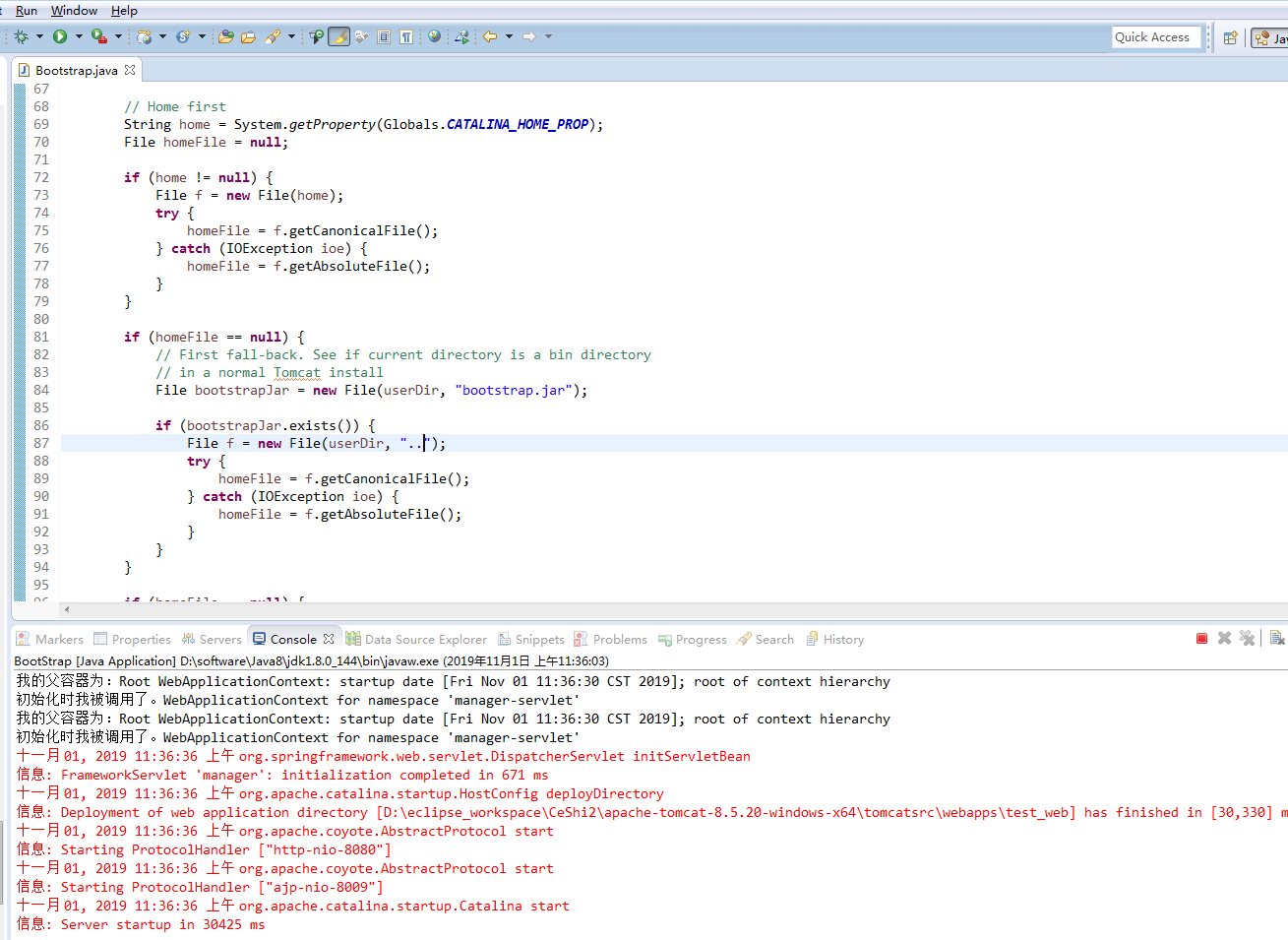
Task: Click the Open Perspective icon
Action: pyautogui.click(x=1230, y=37)
